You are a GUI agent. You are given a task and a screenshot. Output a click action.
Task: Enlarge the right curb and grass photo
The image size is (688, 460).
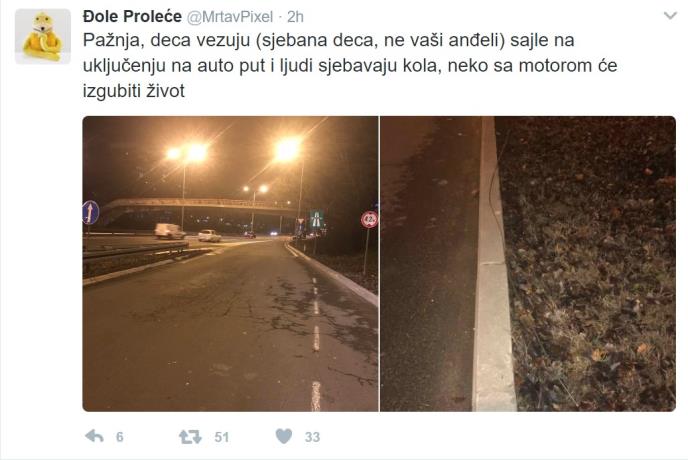point(528,264)
